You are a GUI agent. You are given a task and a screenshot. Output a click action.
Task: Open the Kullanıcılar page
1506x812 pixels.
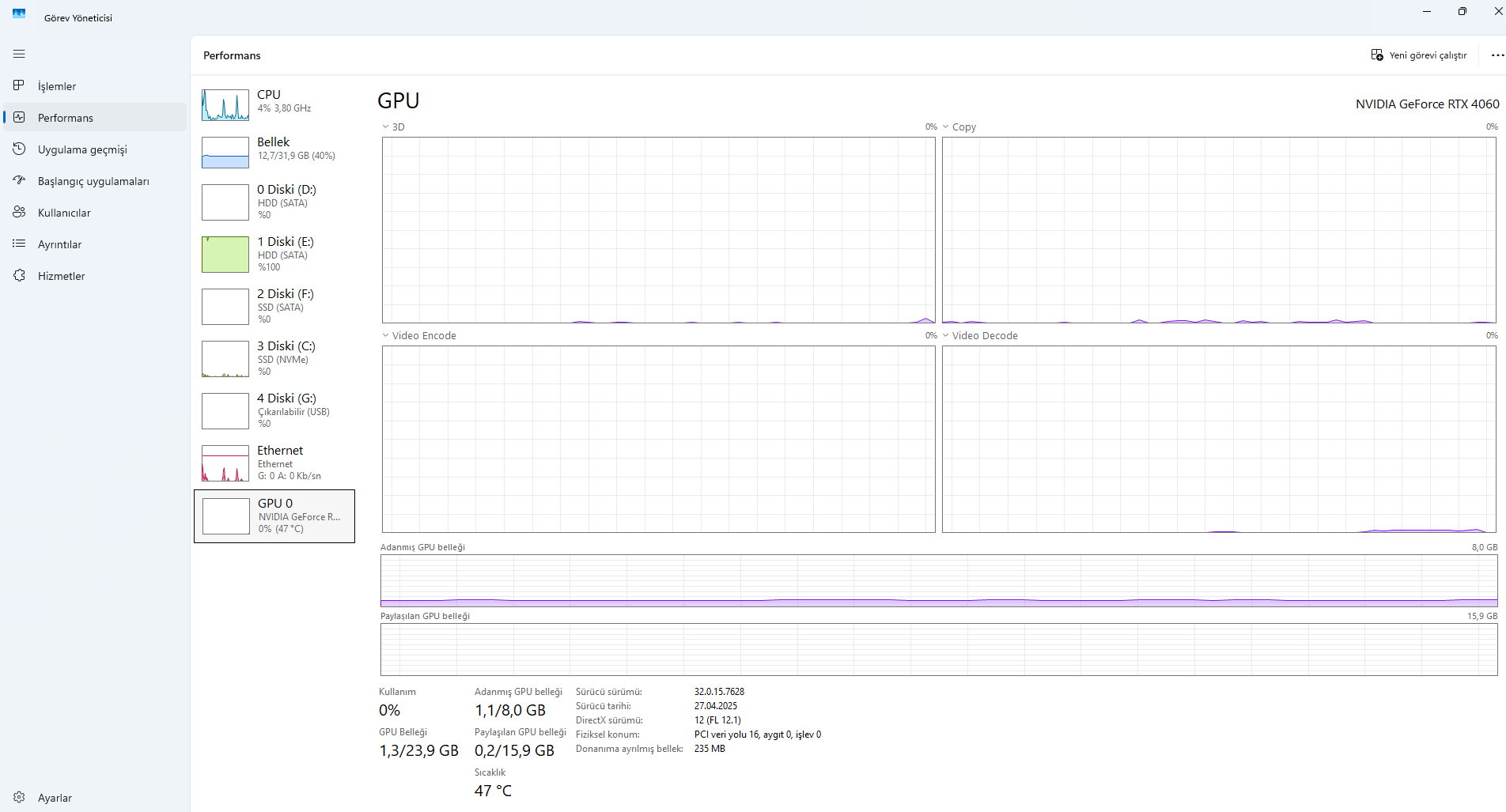coord(95,212)
